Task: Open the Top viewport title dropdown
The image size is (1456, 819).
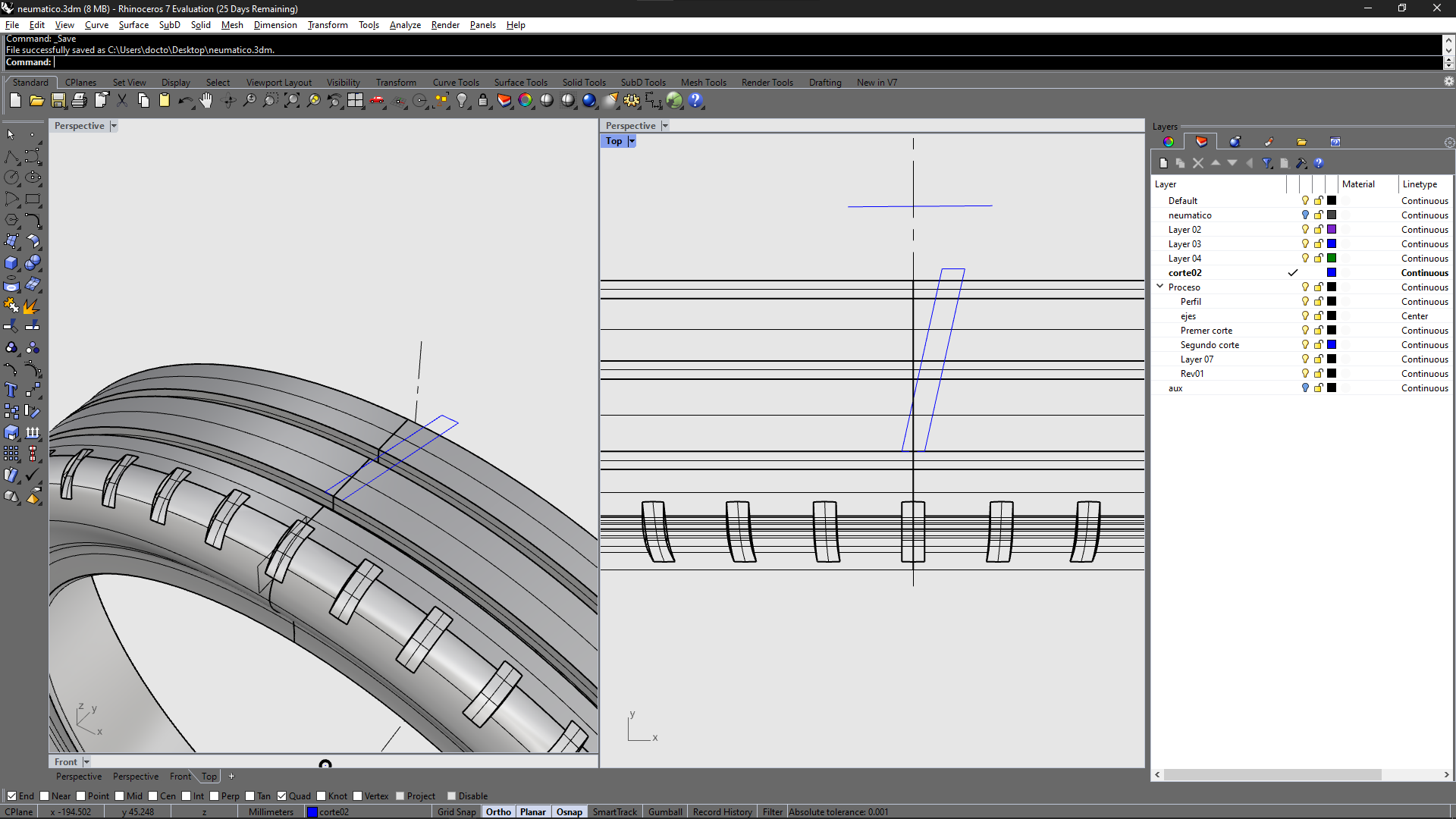Action: point(632,141)
